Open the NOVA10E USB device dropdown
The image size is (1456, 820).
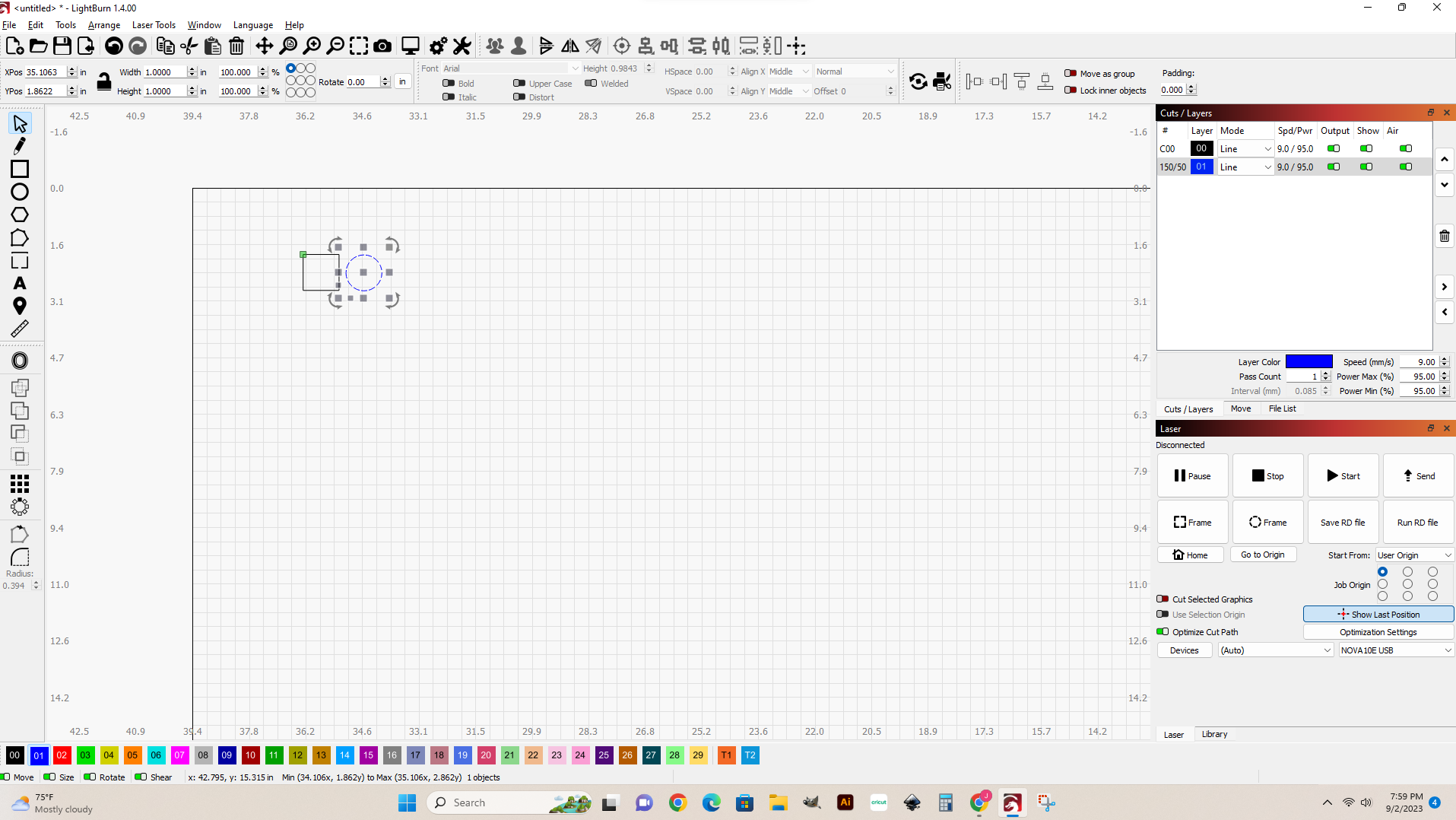pyautogui.click(x=1396, y=650)
